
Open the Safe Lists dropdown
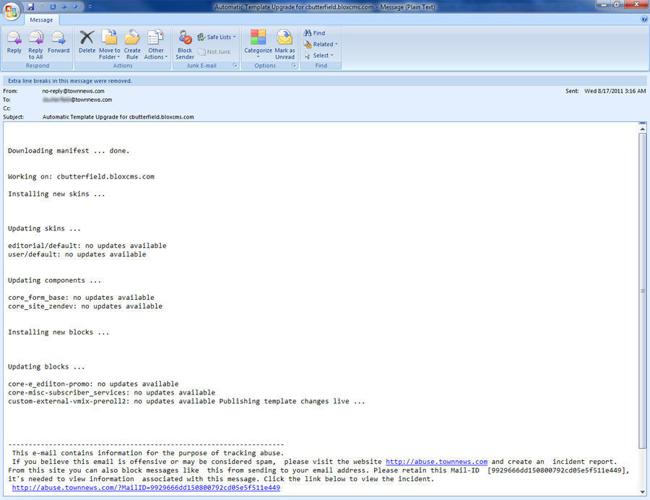(216, 37)
